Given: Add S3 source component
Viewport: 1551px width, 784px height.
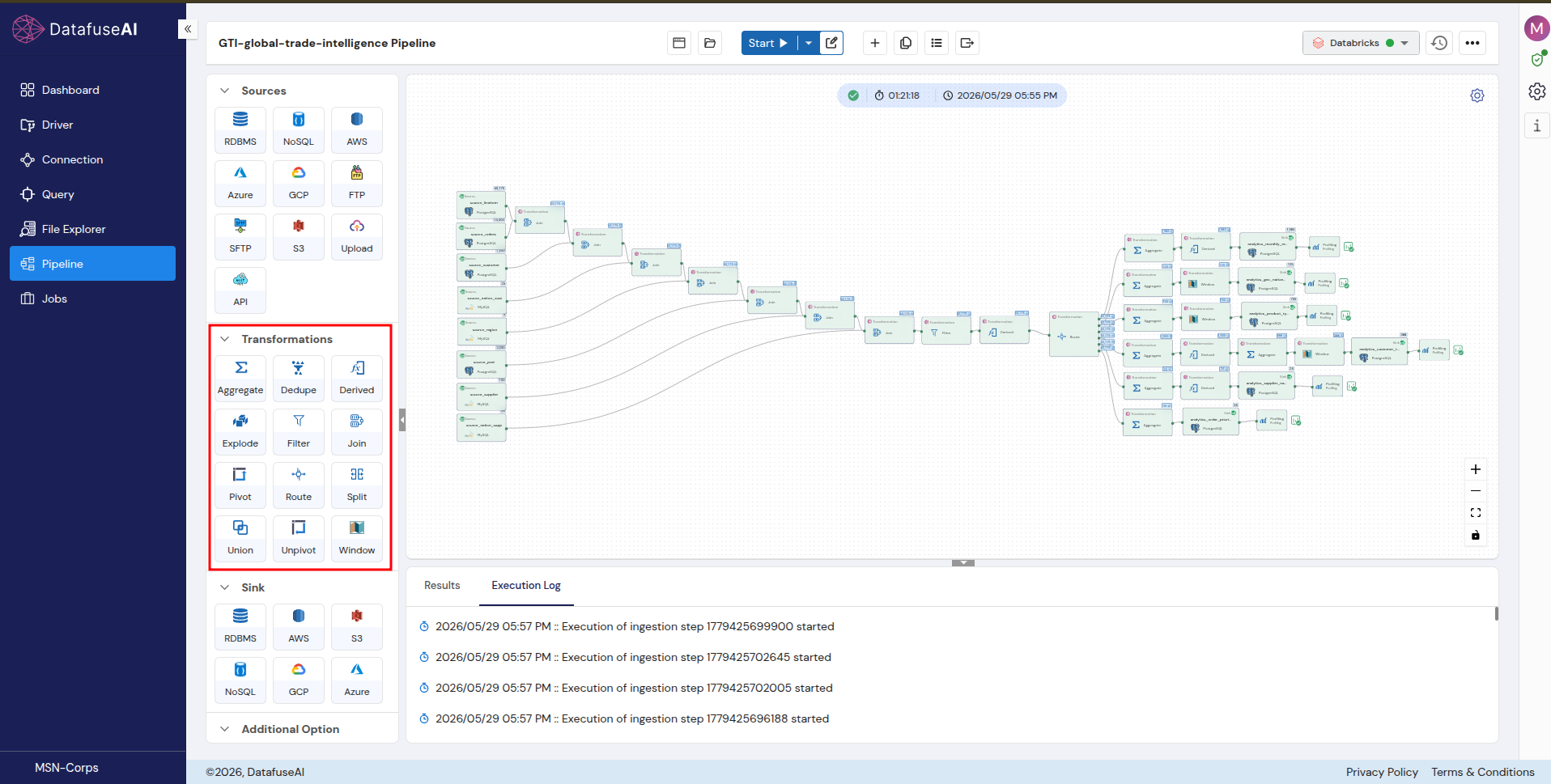Looking at the screenshot, I should click(299, 236).
